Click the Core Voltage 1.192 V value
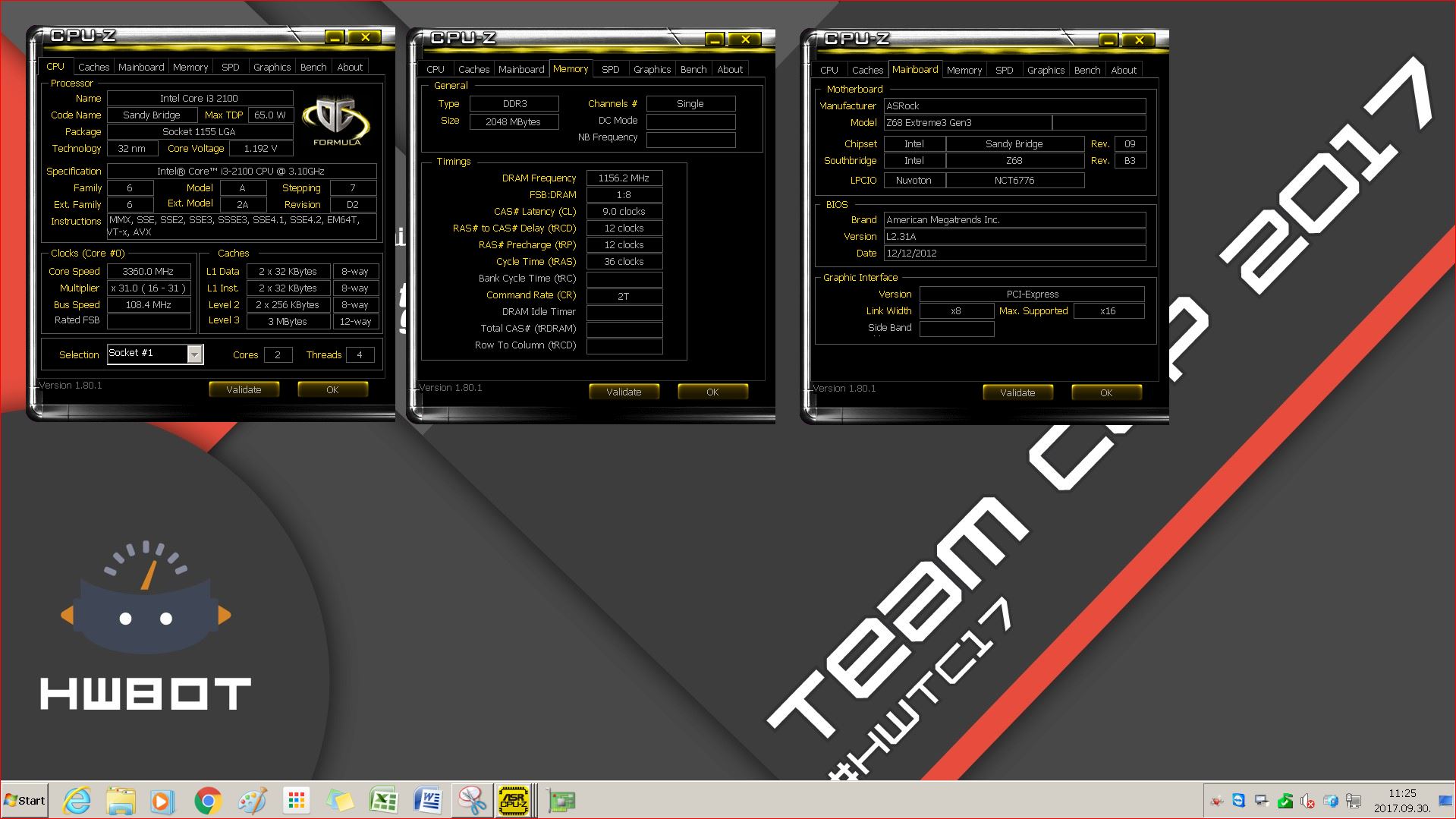Image resolution: width=1456 pixels, height=819 pixels. coord(260,148)
